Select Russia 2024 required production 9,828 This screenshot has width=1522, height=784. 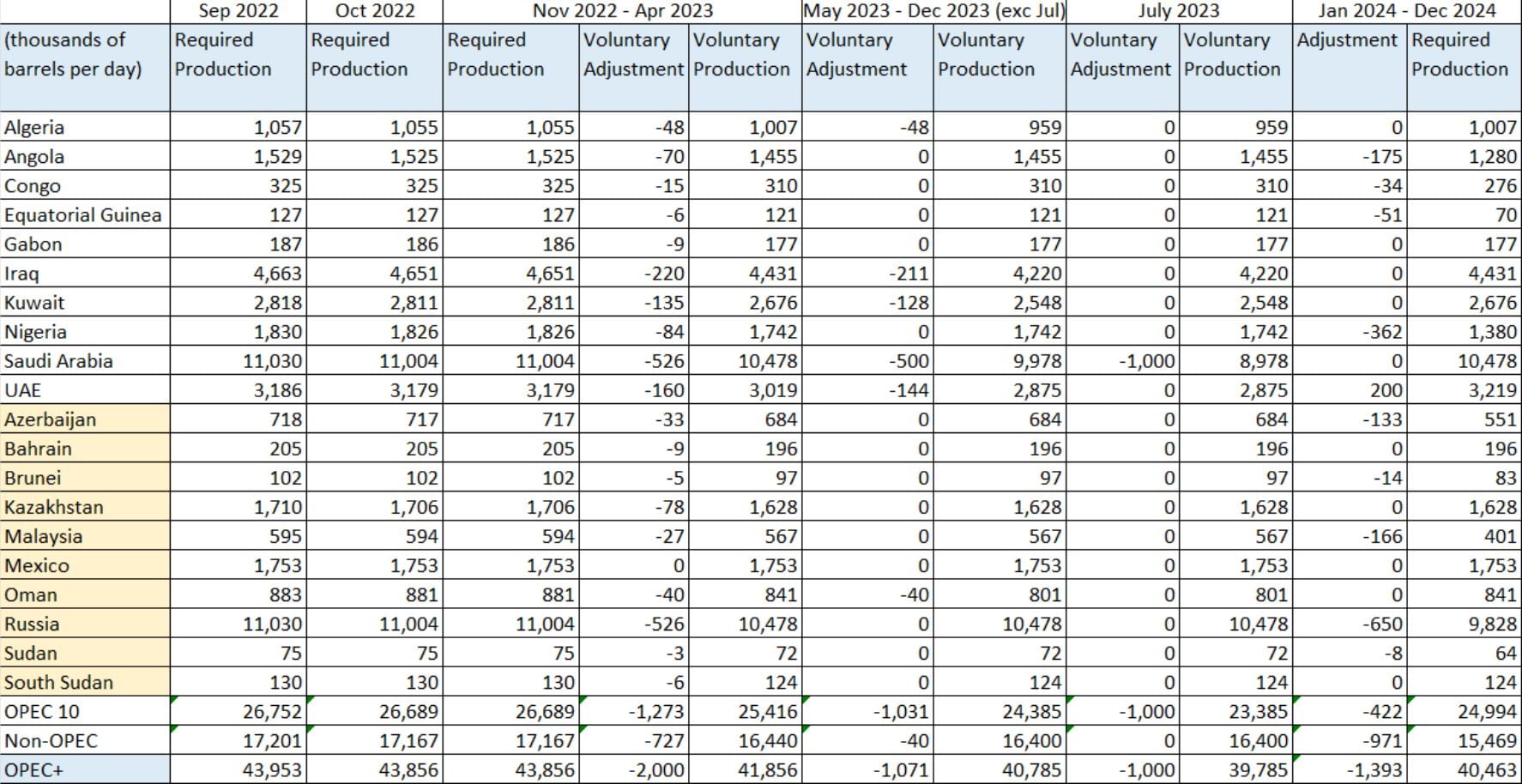tap(1465, 623)
